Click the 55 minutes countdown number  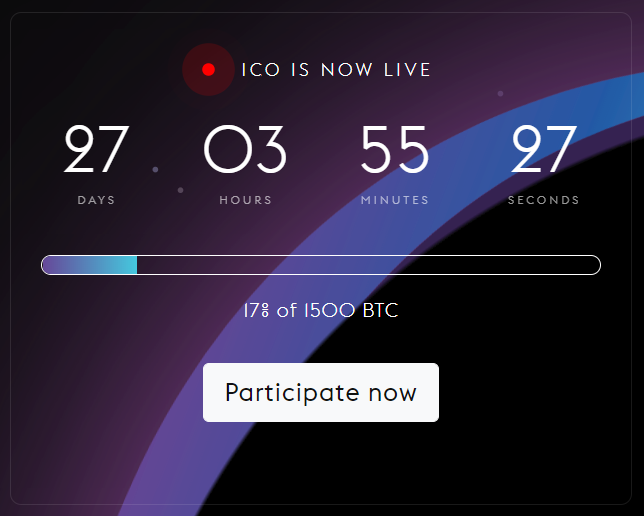pyautogui.click(x=395, y=149)
